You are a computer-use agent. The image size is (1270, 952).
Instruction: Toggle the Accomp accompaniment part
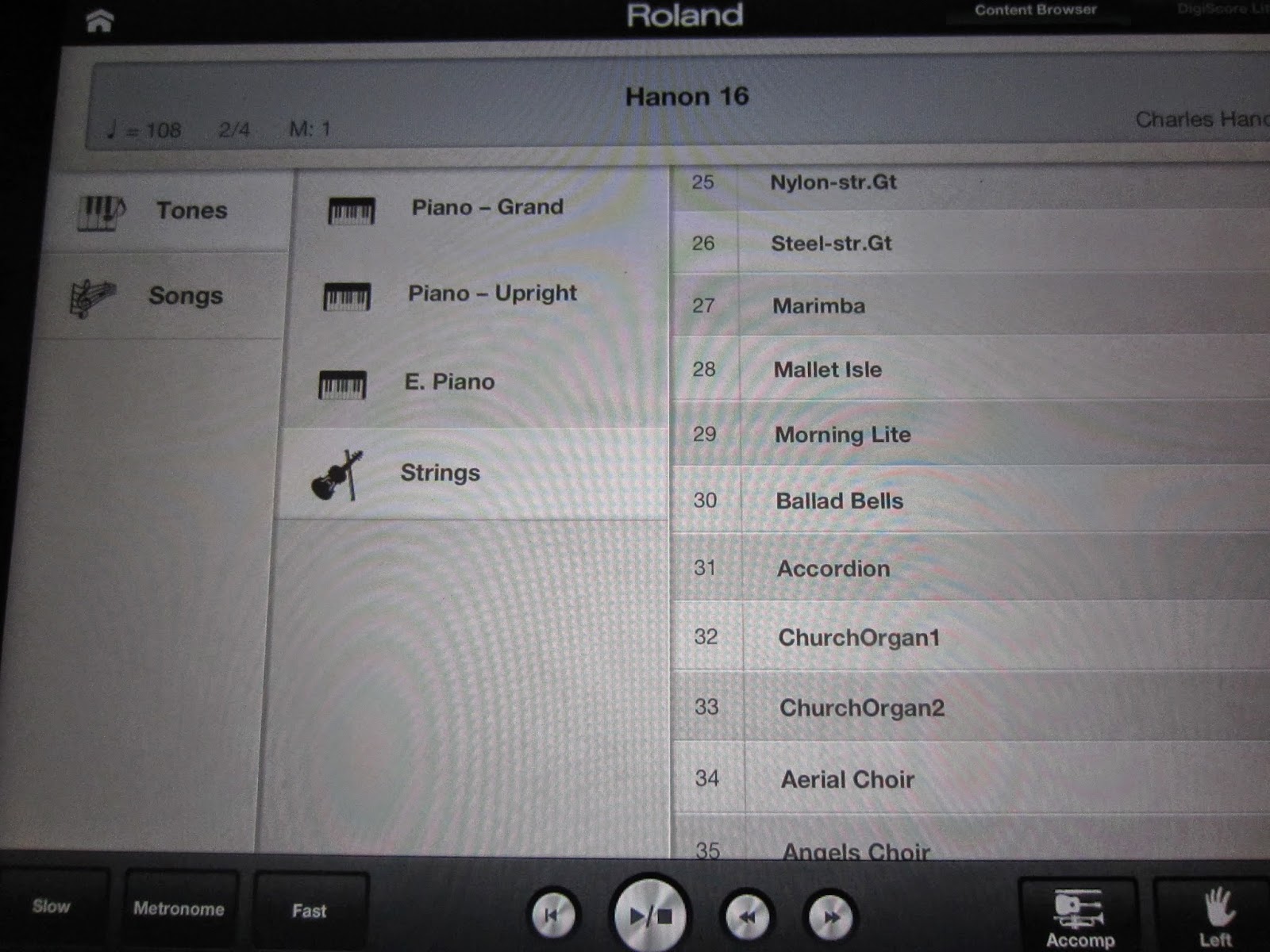click(x=1079, y=917)
